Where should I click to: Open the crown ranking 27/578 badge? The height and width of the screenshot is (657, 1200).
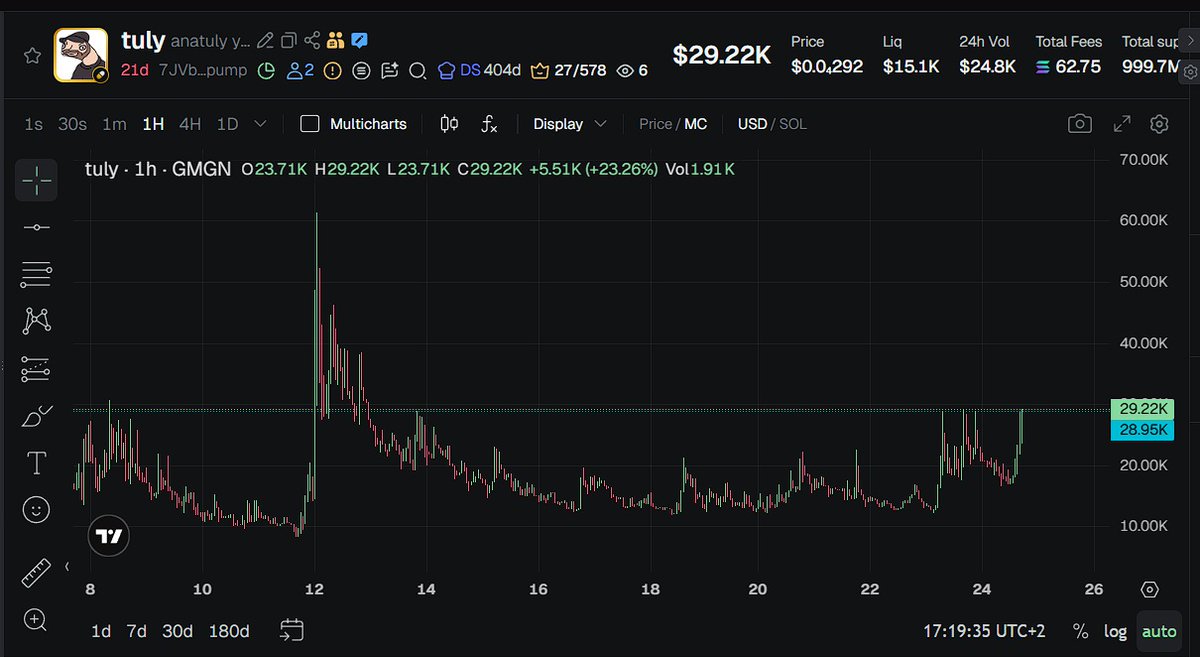point(568,71)
